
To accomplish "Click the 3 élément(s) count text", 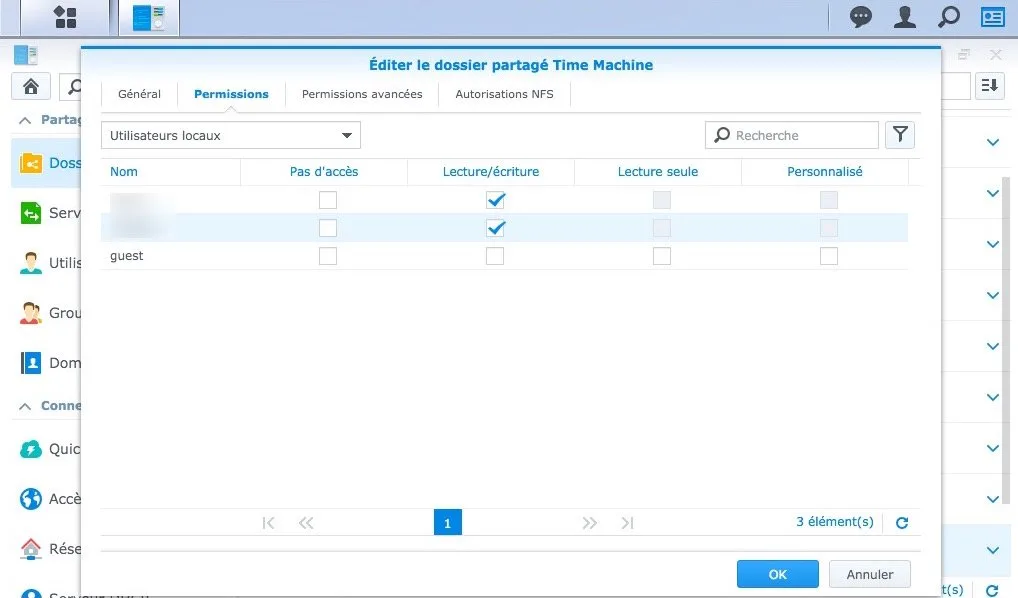I will 834,522.
